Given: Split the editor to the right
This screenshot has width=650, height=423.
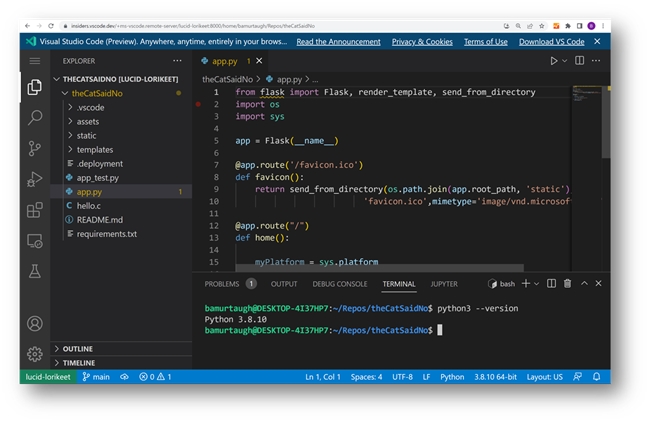Looking at the screenshot, I should (x=580, y=61).
